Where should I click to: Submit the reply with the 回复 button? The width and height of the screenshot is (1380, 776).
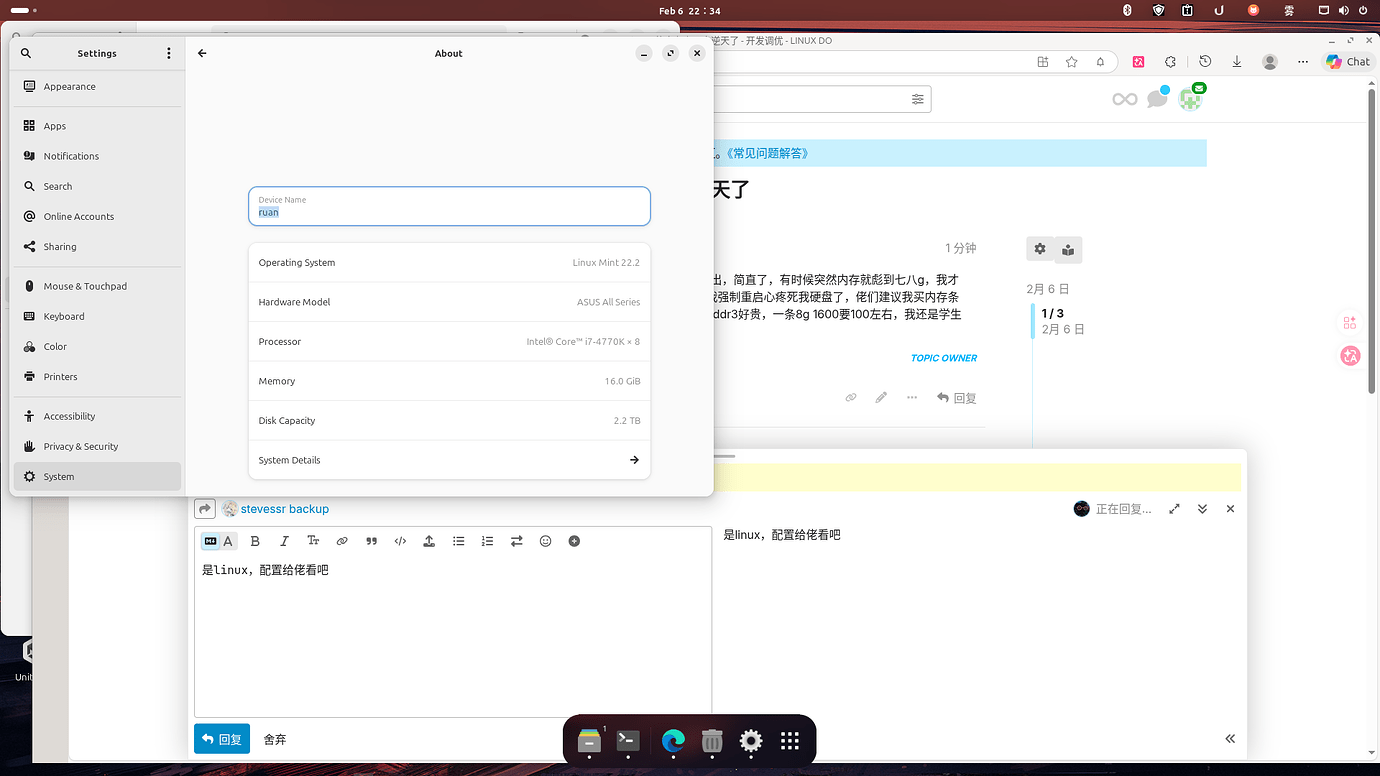(x=222, y=739)
